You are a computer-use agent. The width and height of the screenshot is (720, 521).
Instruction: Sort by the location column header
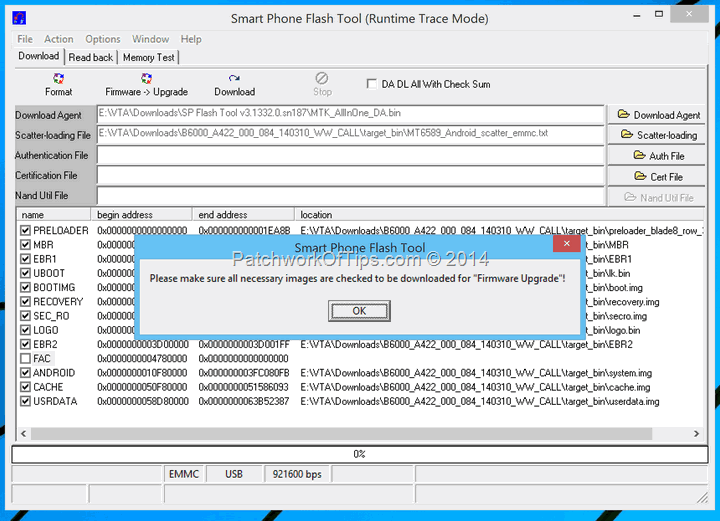500,214
